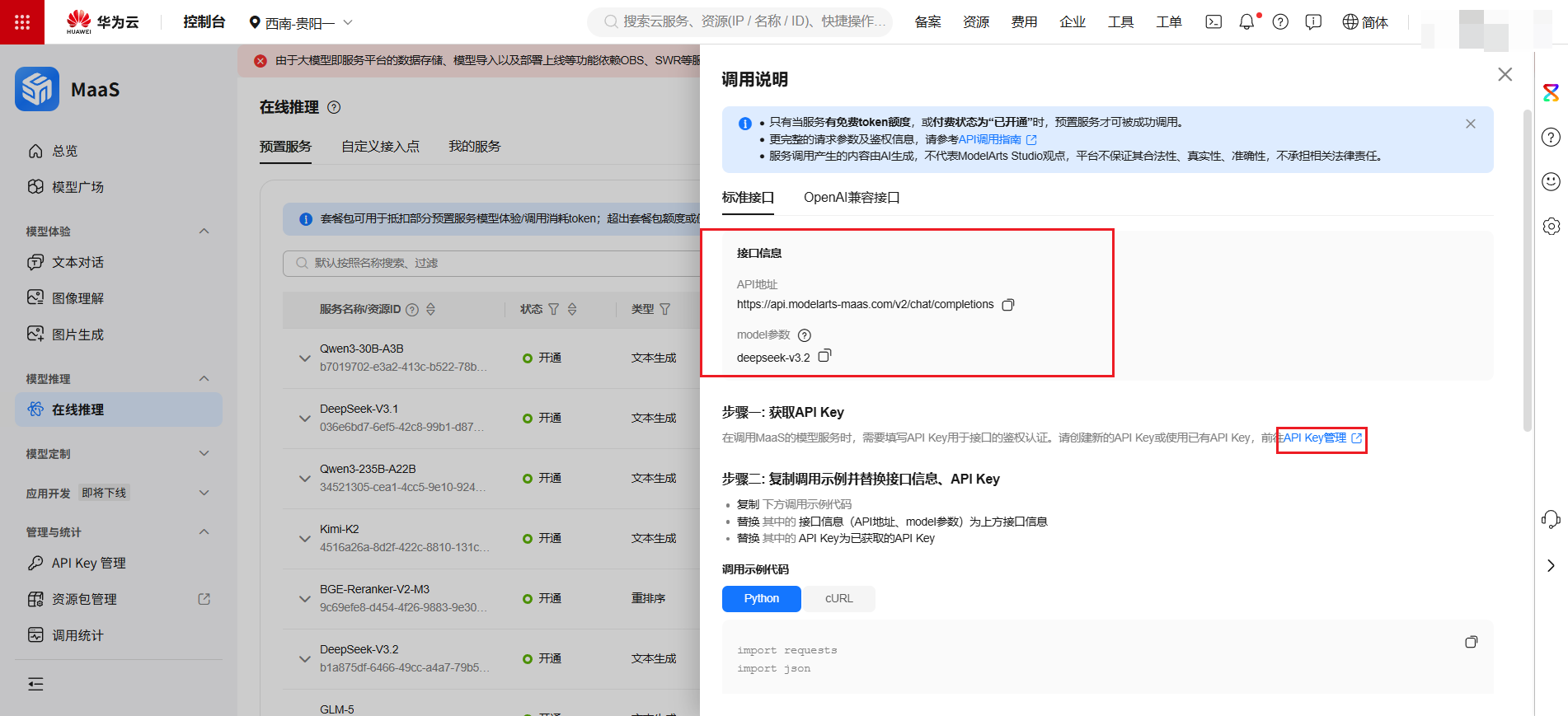Expand the 应用开发 section

(204, 493)
